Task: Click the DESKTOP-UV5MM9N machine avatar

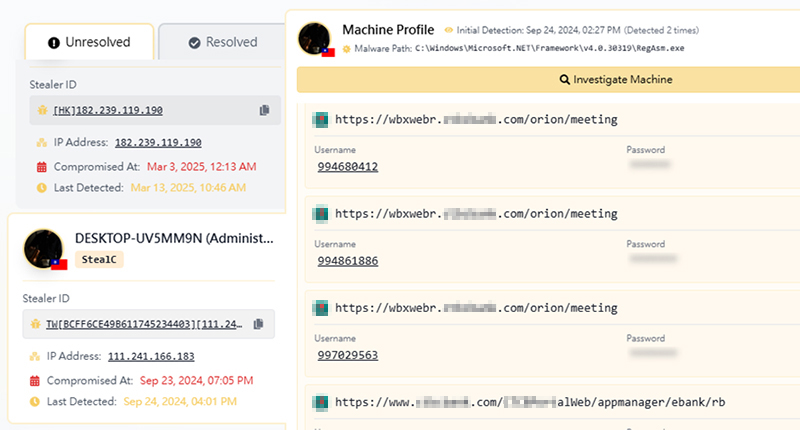Action: coord(44,248)
